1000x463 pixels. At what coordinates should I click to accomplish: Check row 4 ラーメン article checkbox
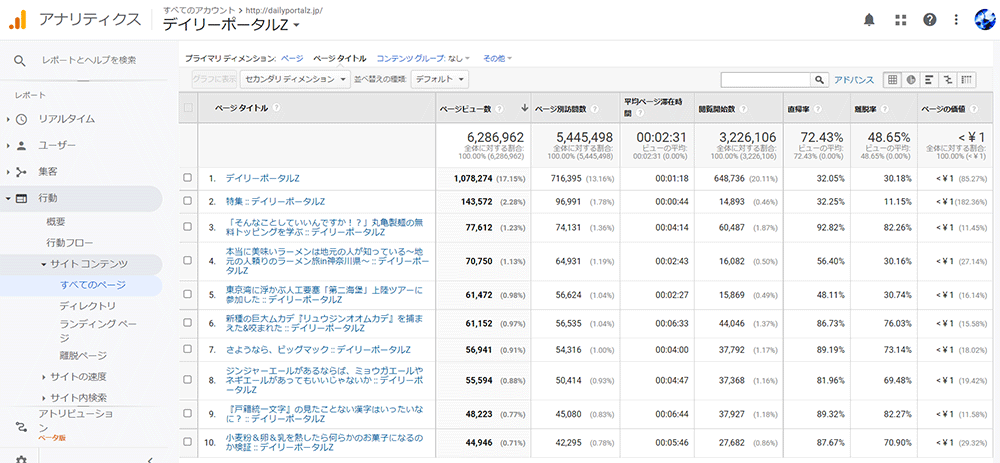188,260
